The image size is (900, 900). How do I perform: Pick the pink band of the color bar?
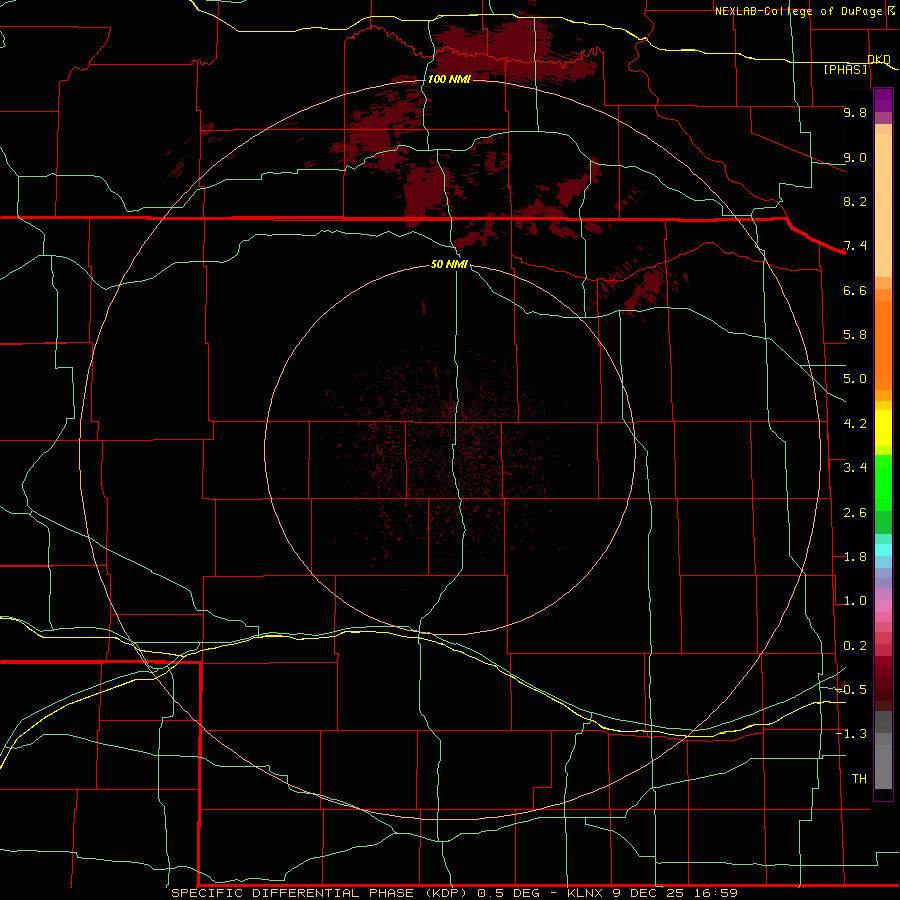(x=883, y=606)
